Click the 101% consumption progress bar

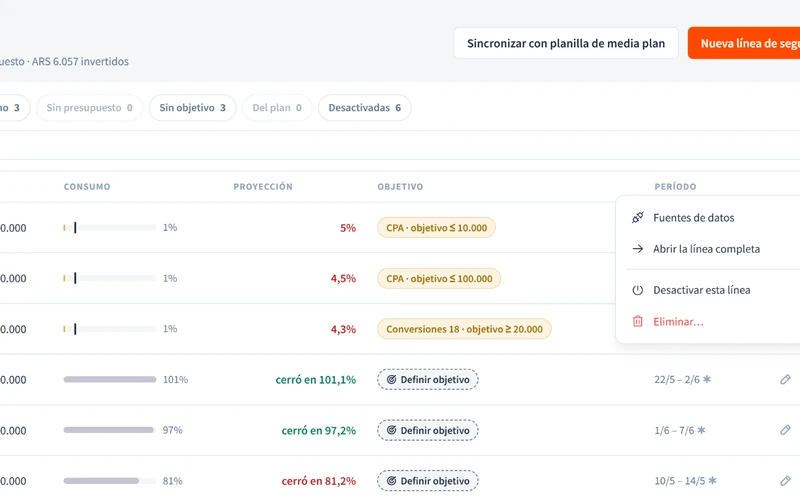(x=110, y=379)
